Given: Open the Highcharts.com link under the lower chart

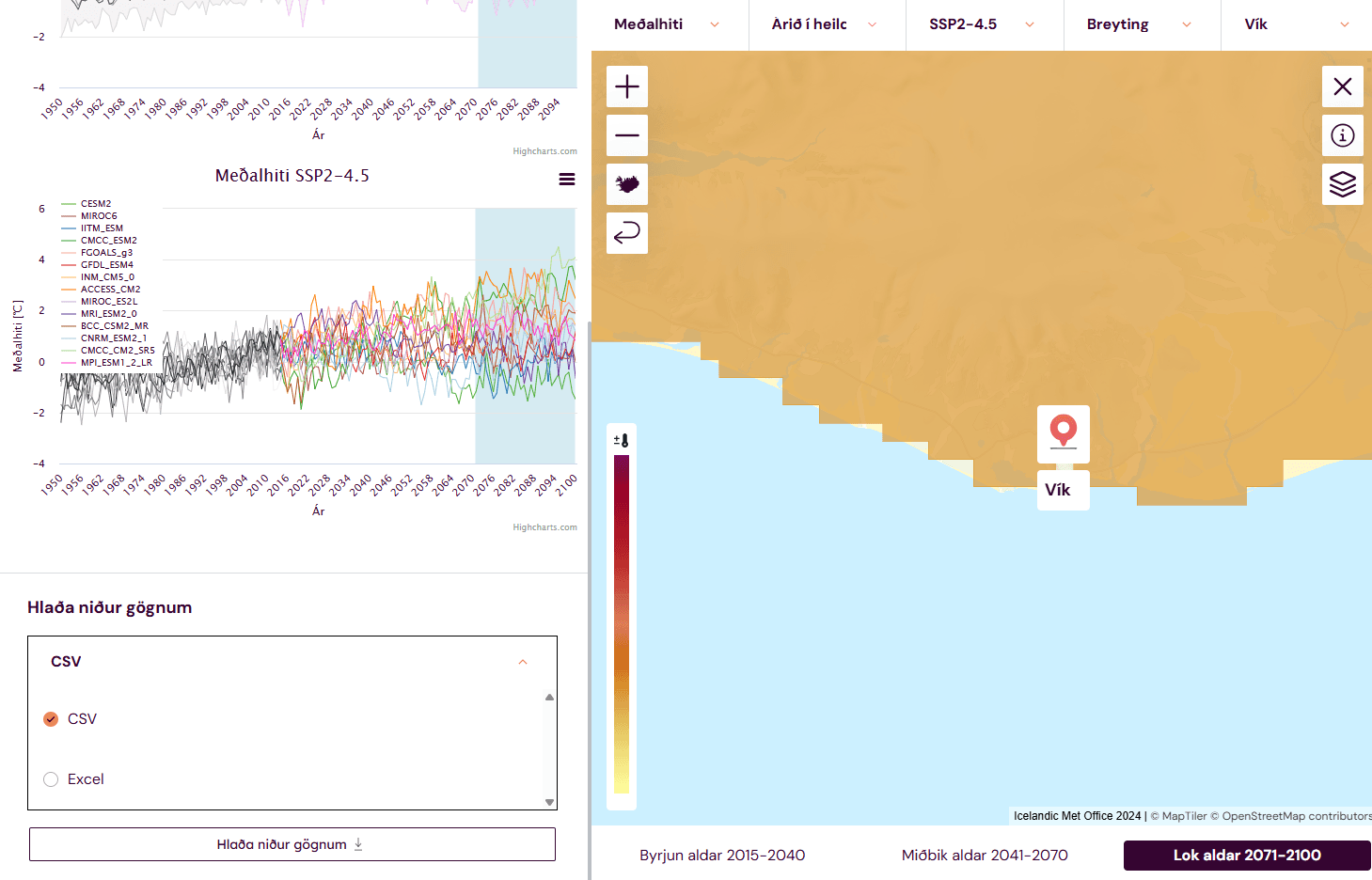Looking at the screenshot, I should click(544, 527).
